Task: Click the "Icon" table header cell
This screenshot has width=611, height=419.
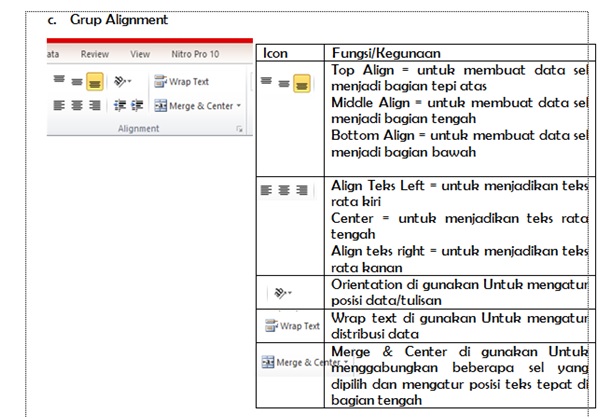Action: tap(290, 53)
